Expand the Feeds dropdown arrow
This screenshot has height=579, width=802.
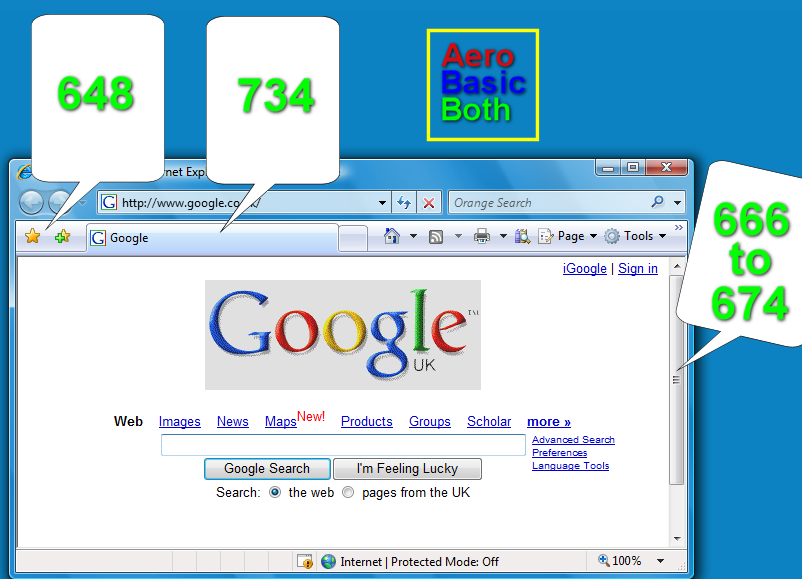click(458, 236)
